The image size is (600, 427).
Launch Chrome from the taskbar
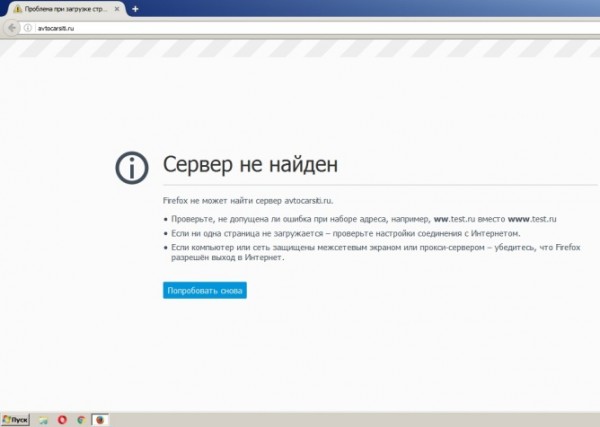click(x=81, y=420)
